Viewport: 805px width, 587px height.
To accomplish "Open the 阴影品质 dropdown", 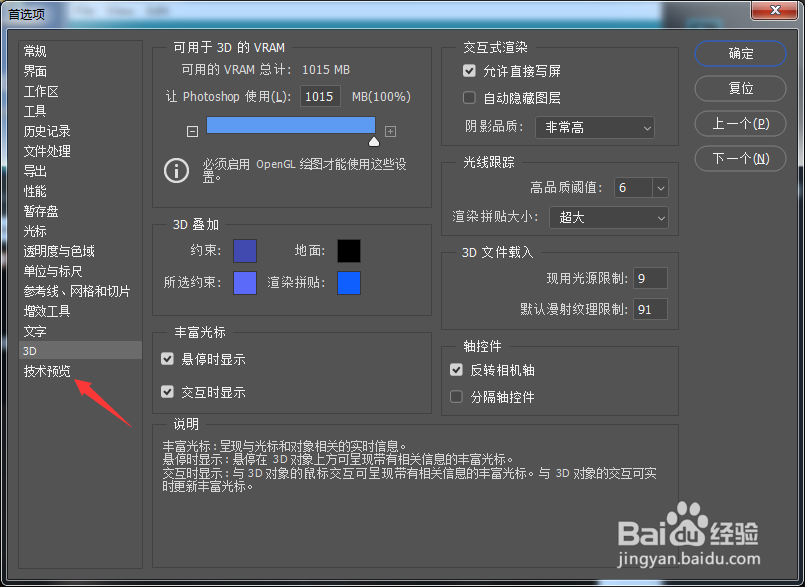I will 595,127.
